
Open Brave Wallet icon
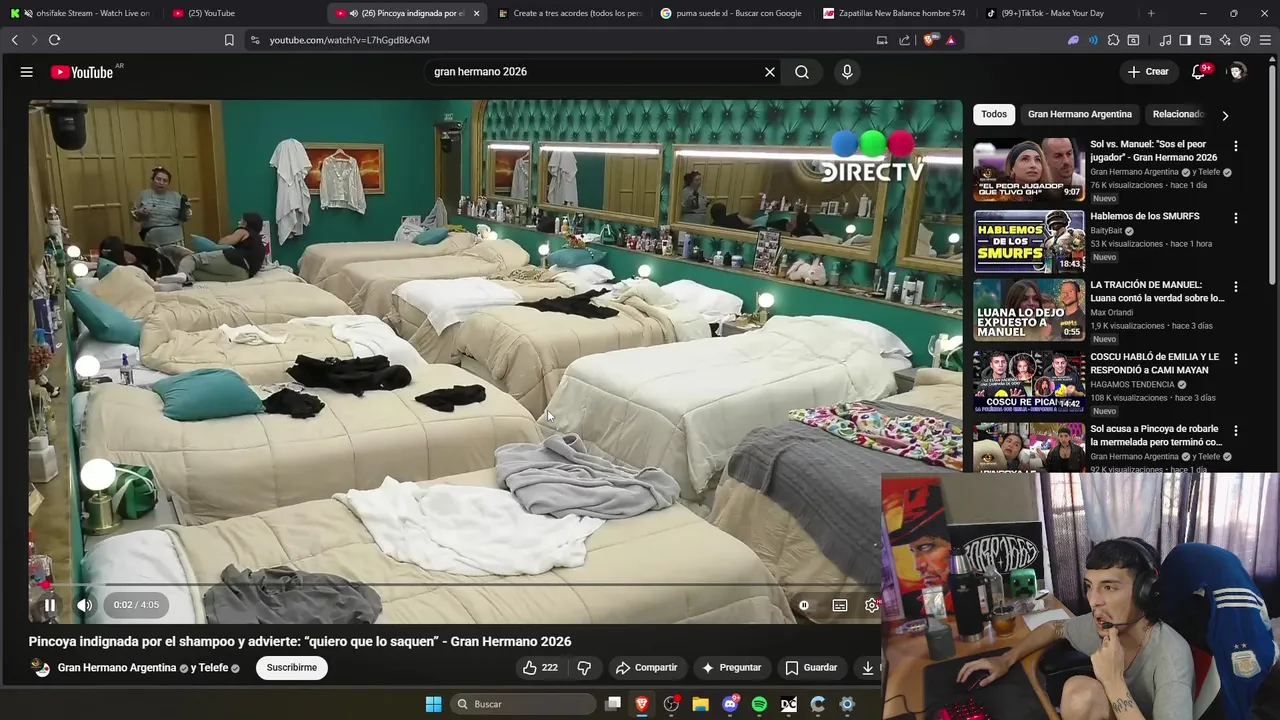click(x=1205, y=40)
